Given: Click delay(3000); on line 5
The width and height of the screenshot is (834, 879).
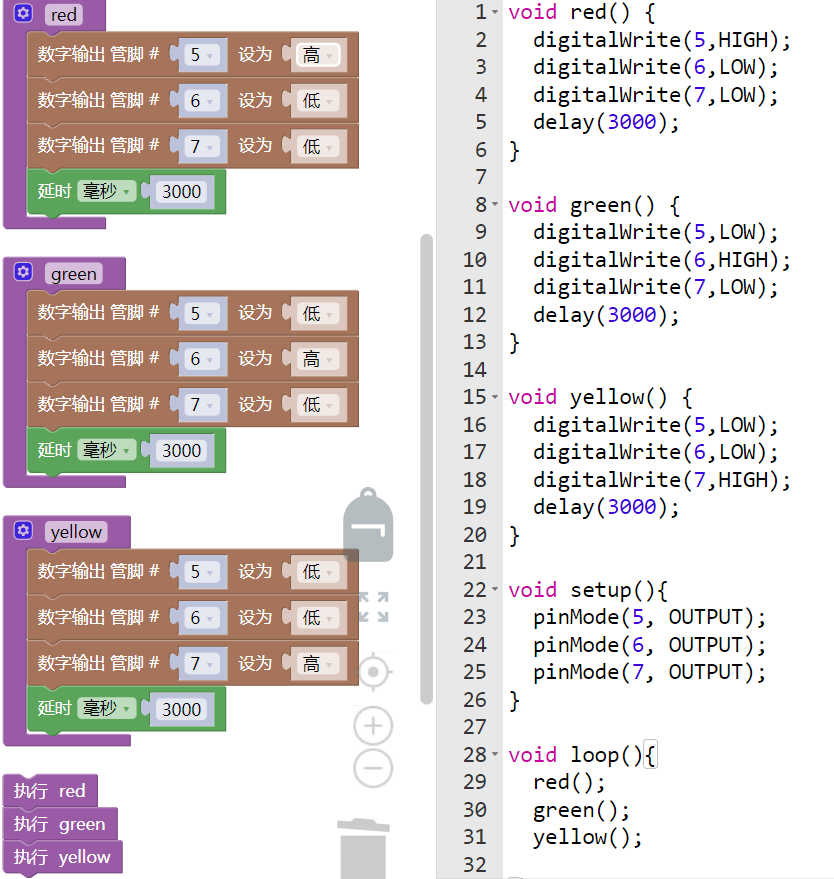Looking at the screenshot, I should tap(606, 122).
